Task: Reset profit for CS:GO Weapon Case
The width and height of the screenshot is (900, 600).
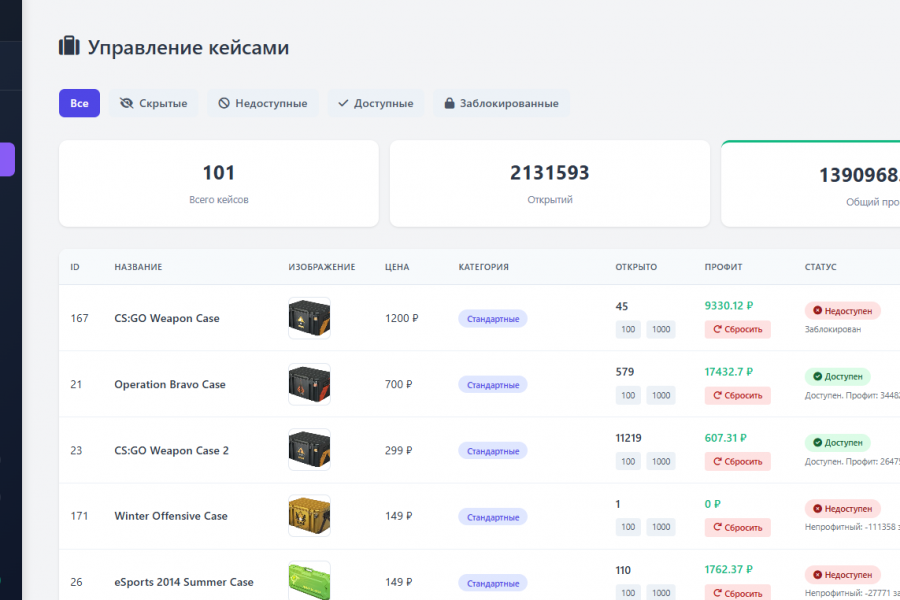Action: coord(738,330)
